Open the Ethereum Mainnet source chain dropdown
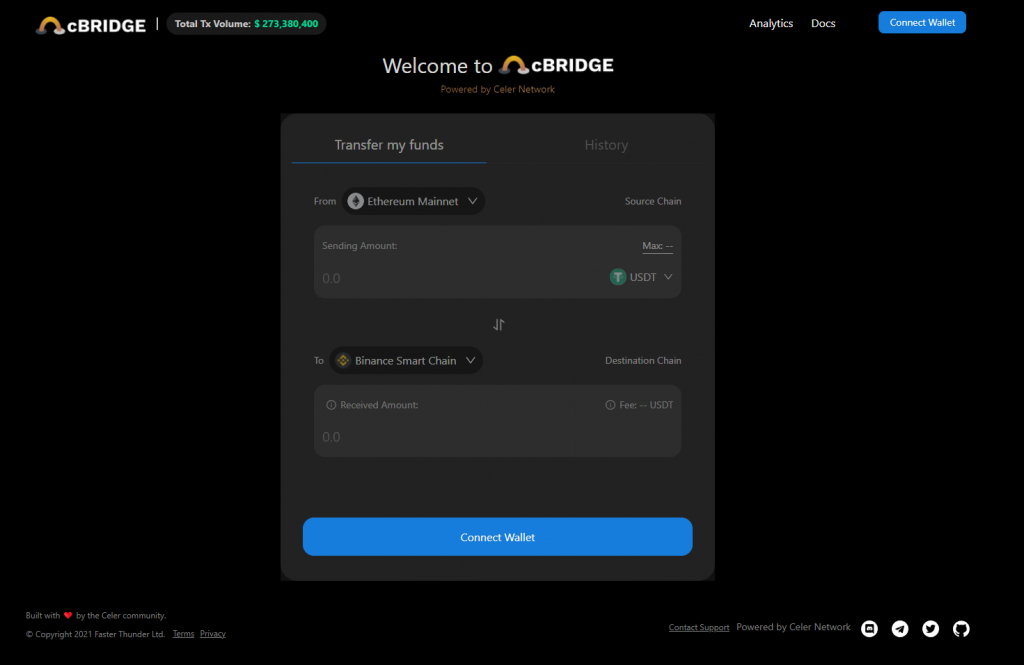Viewport: 1024px width, 665px height. (413, 201)
